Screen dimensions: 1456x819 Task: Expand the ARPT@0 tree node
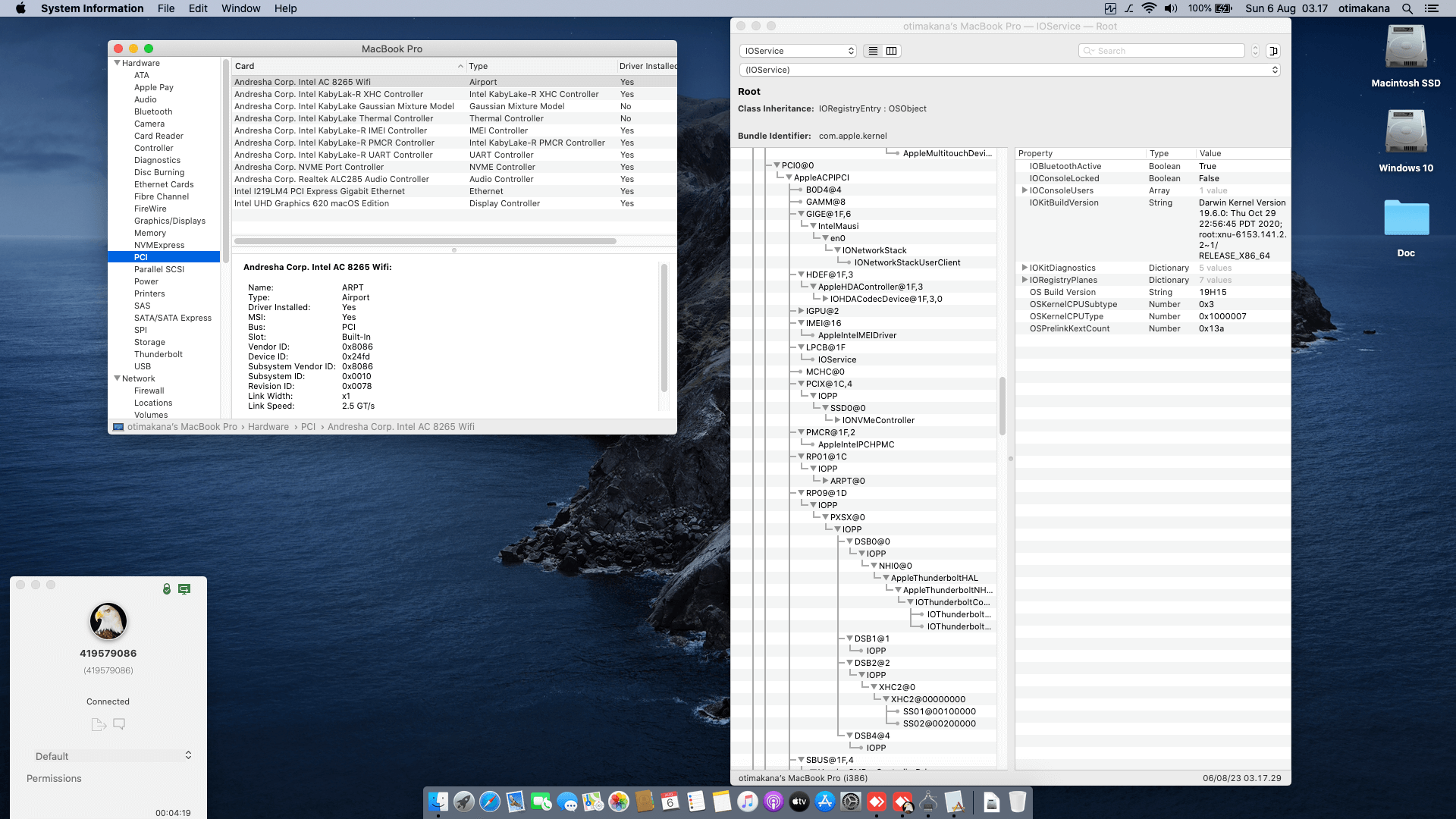point(825,481)
